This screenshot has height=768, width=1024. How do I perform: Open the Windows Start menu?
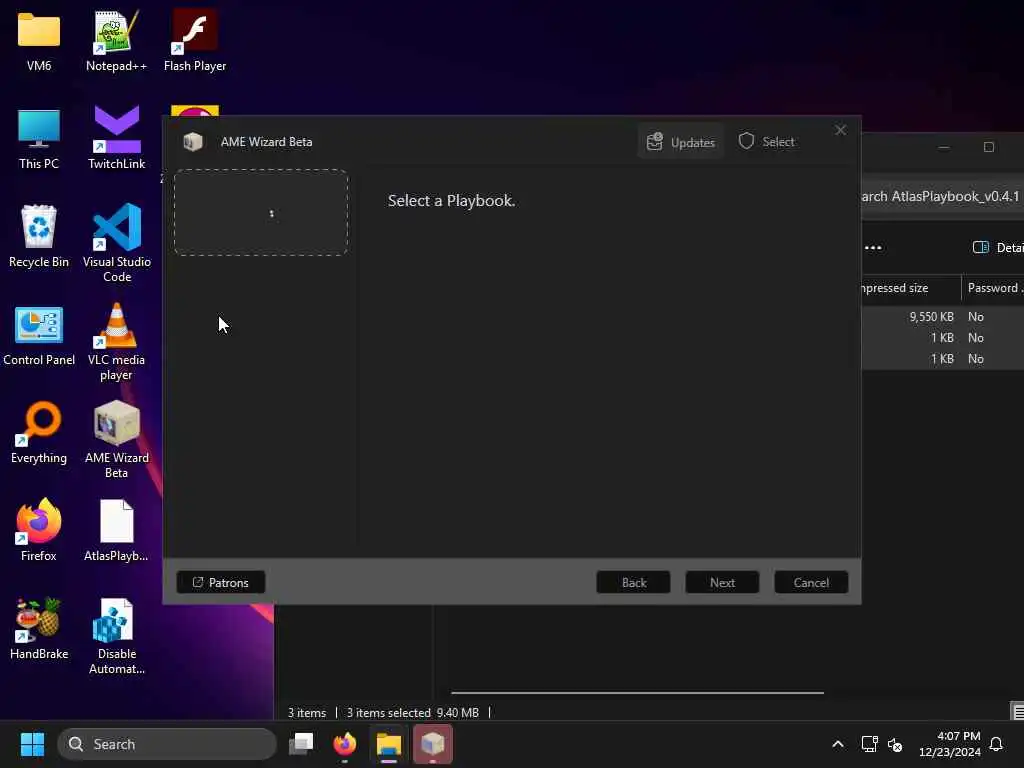[32, 744]
